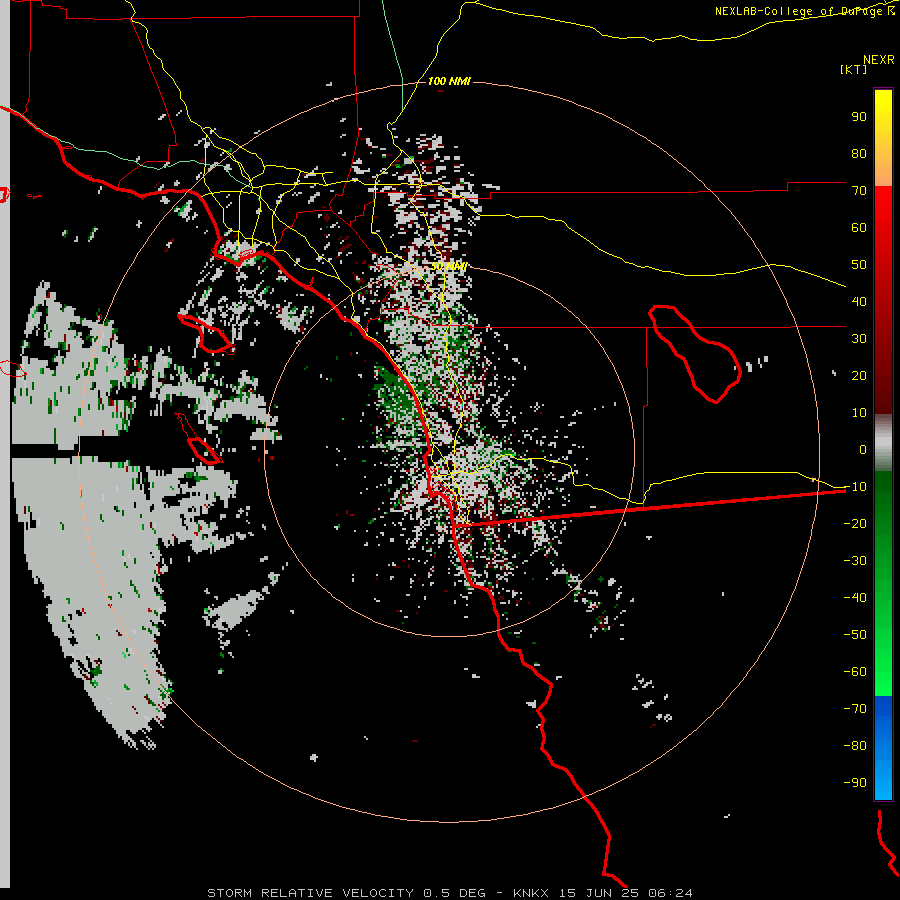The width and height of the screenshot is (900, 900).
Task: Click the 0 knot scale label
Action: (x=863, y=450)
